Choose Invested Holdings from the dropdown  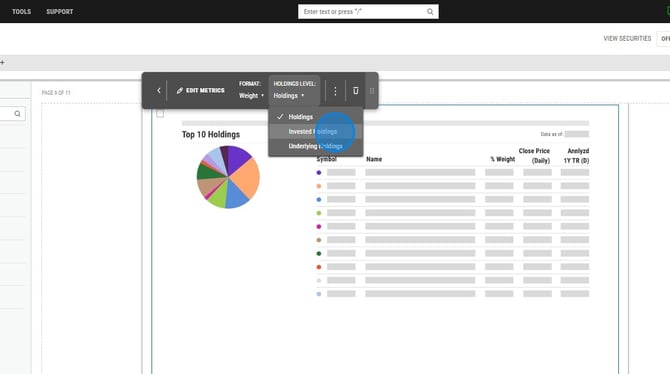(316, 132)
